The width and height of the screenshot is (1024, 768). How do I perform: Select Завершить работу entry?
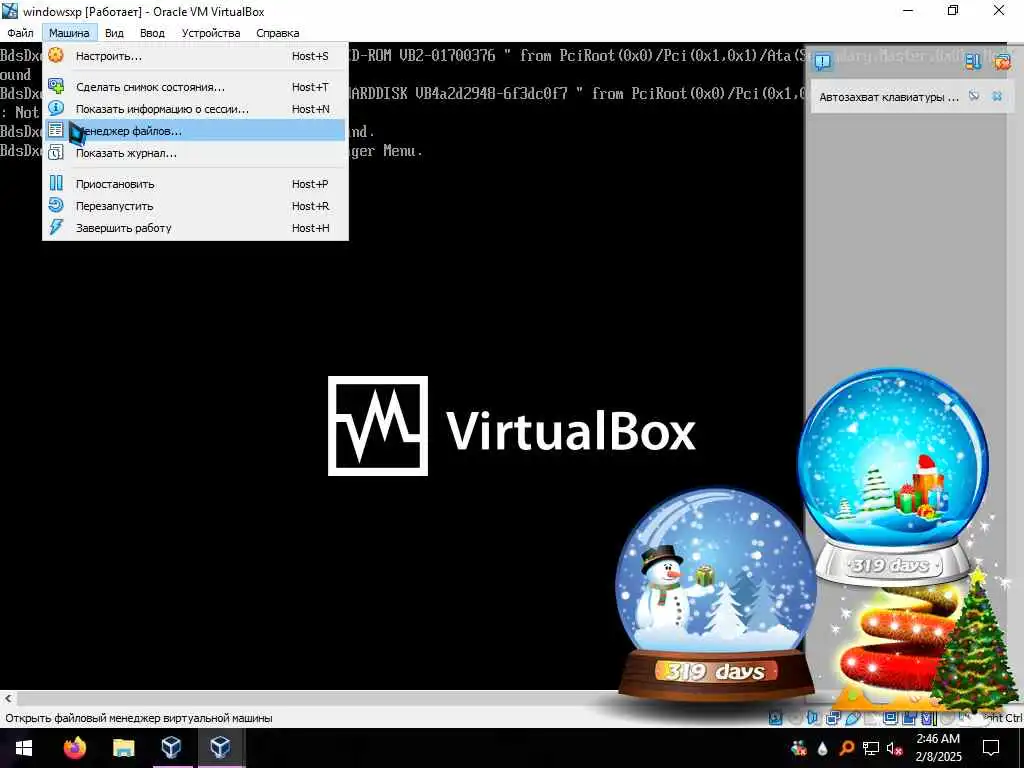pos(195,228)
